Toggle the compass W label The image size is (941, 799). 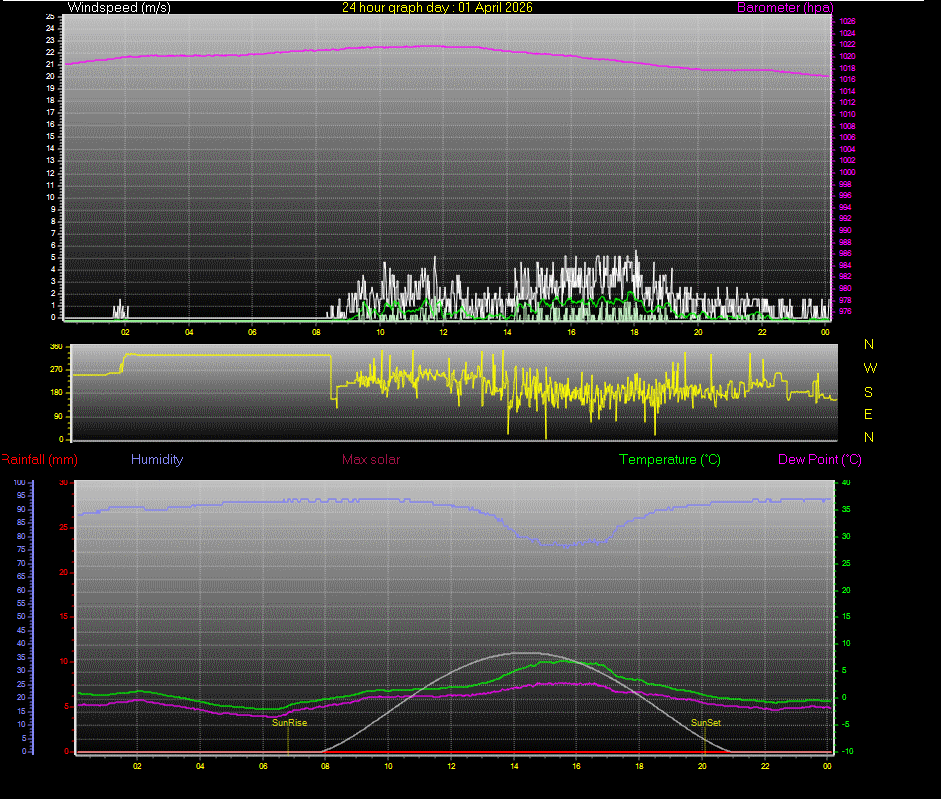click(868, 368)
